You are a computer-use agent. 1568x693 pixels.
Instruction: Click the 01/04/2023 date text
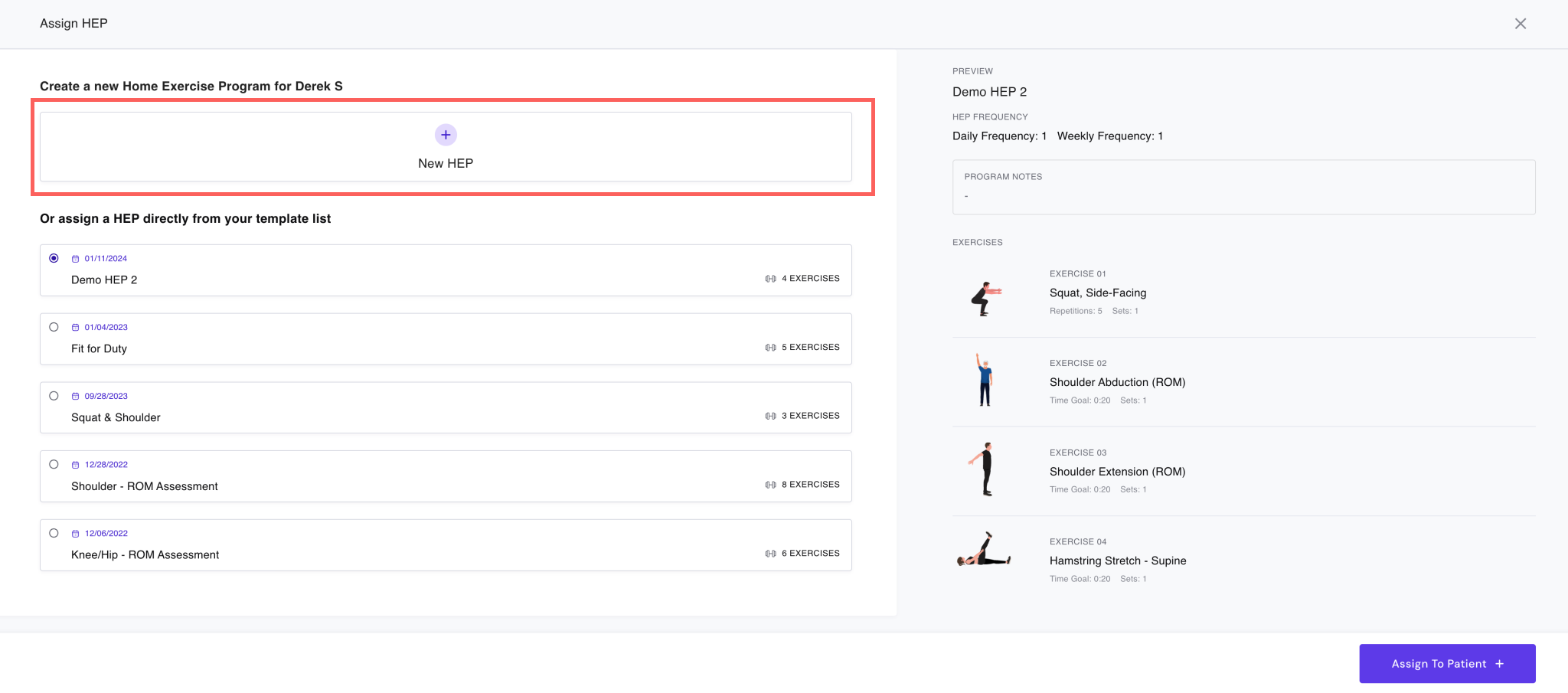tap(106, 327)
